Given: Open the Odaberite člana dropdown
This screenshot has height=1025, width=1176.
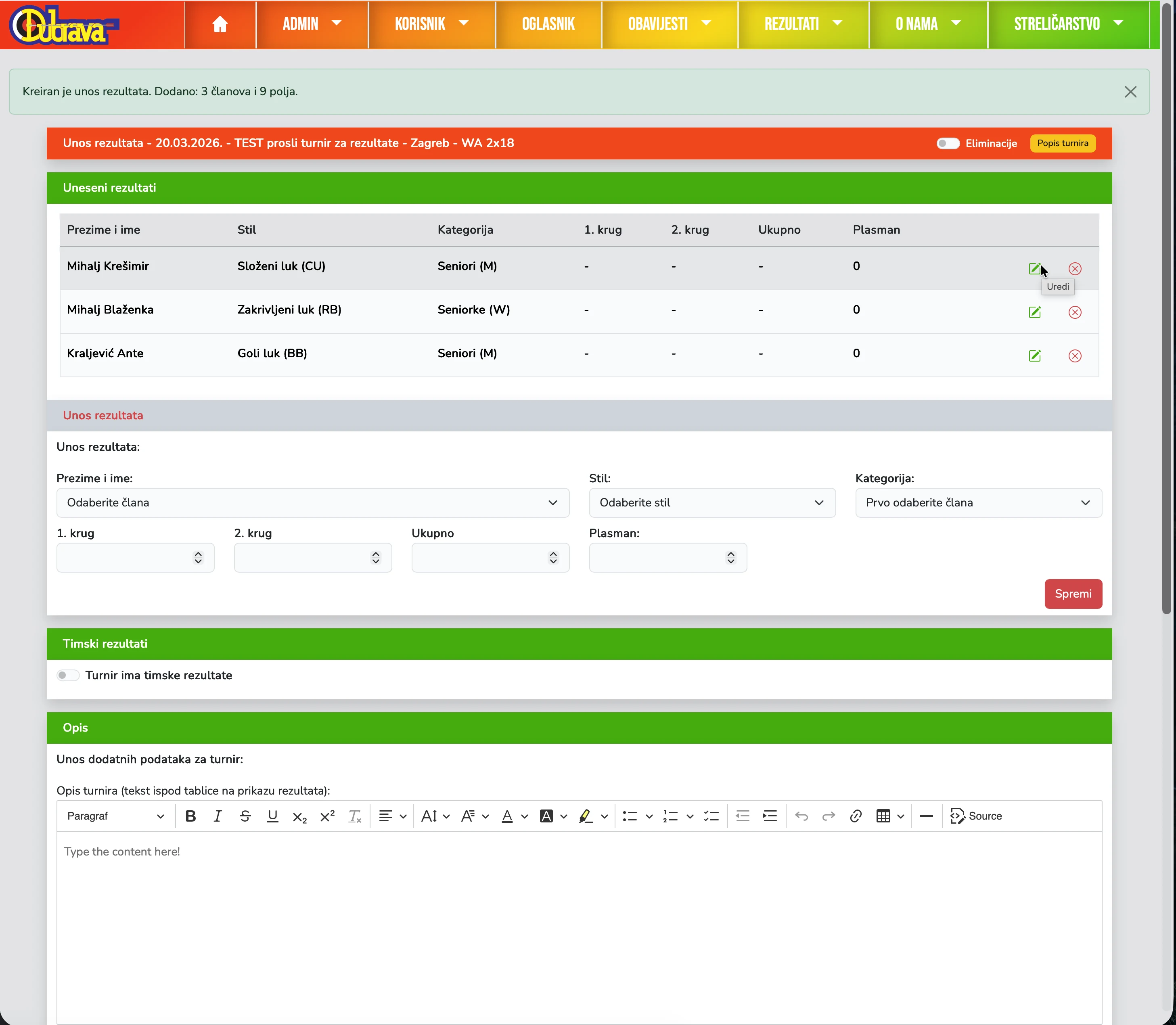Looking at the screenshot, I should [x=312, y=503].
